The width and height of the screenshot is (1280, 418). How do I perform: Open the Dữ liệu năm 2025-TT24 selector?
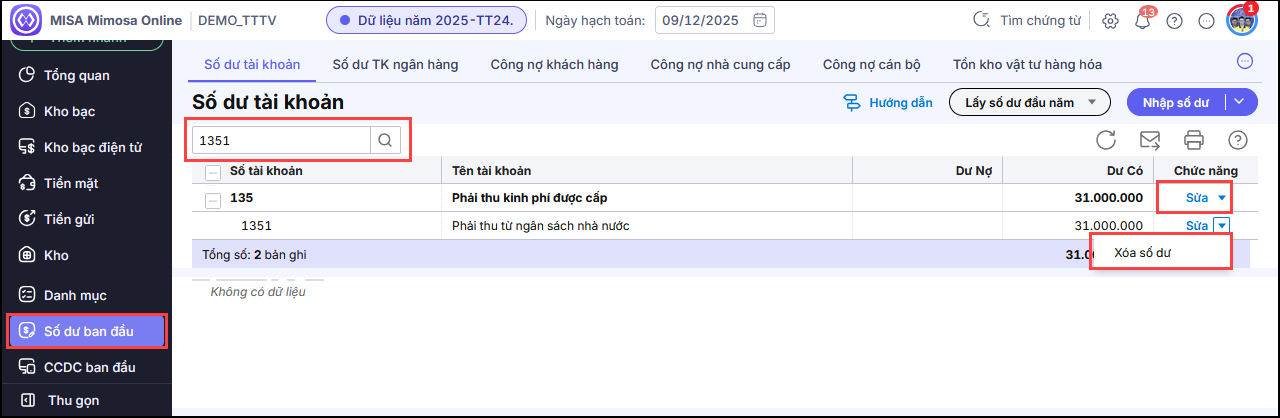pos(427,20)
